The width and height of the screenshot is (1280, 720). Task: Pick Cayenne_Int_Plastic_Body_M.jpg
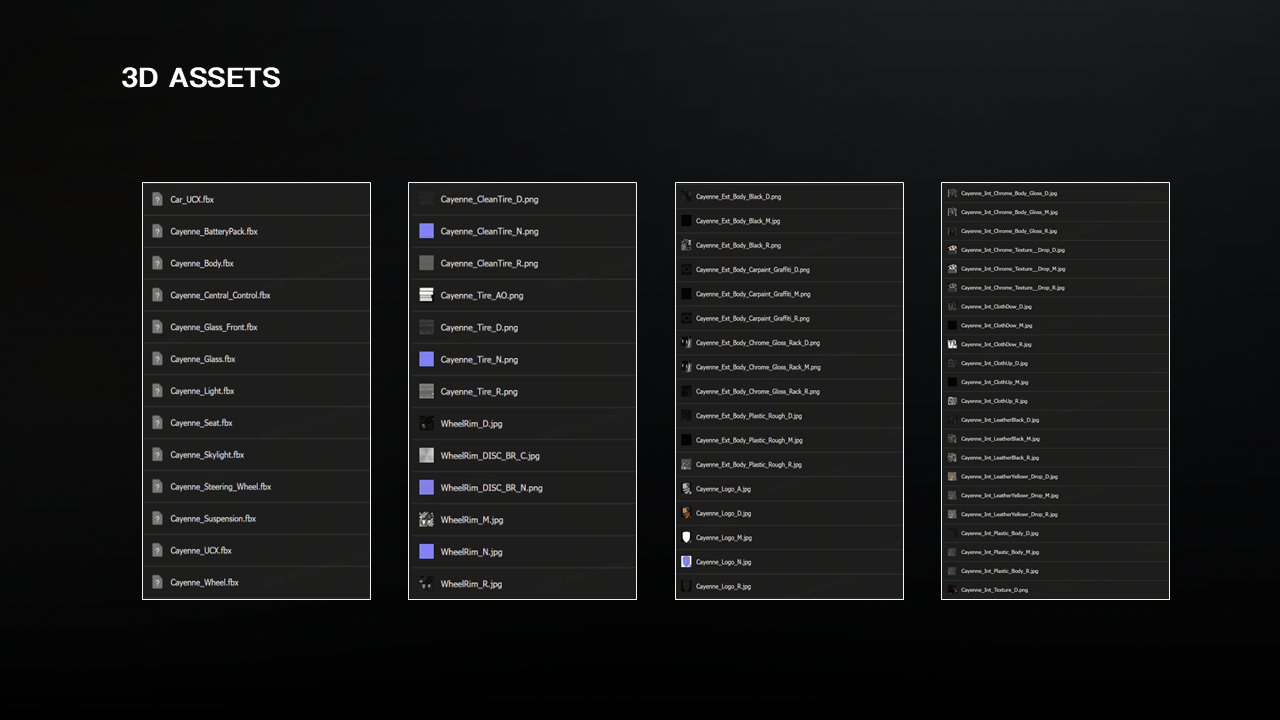pyautogui.click(x=1000, y=552)
